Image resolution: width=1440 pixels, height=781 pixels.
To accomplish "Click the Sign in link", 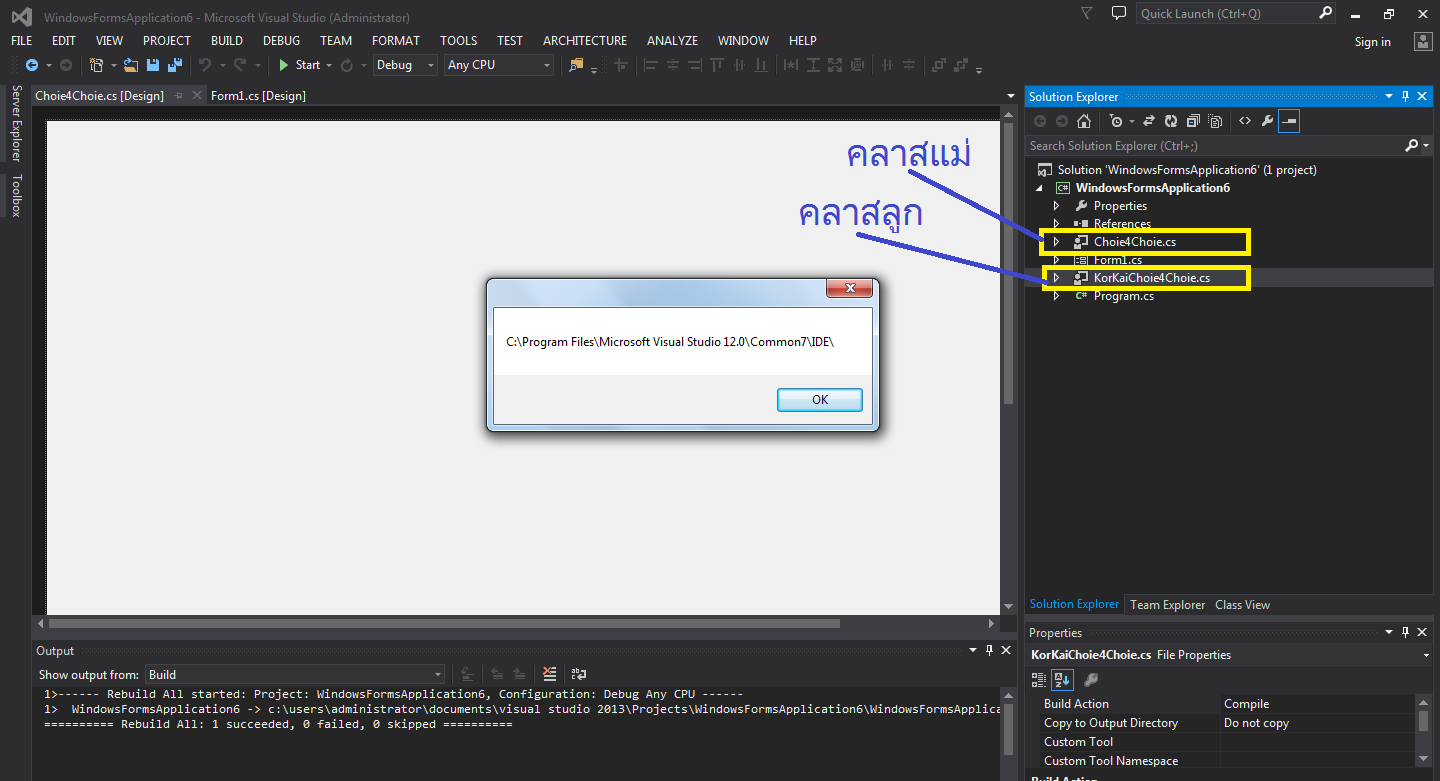I will [x=1372, y=42].
